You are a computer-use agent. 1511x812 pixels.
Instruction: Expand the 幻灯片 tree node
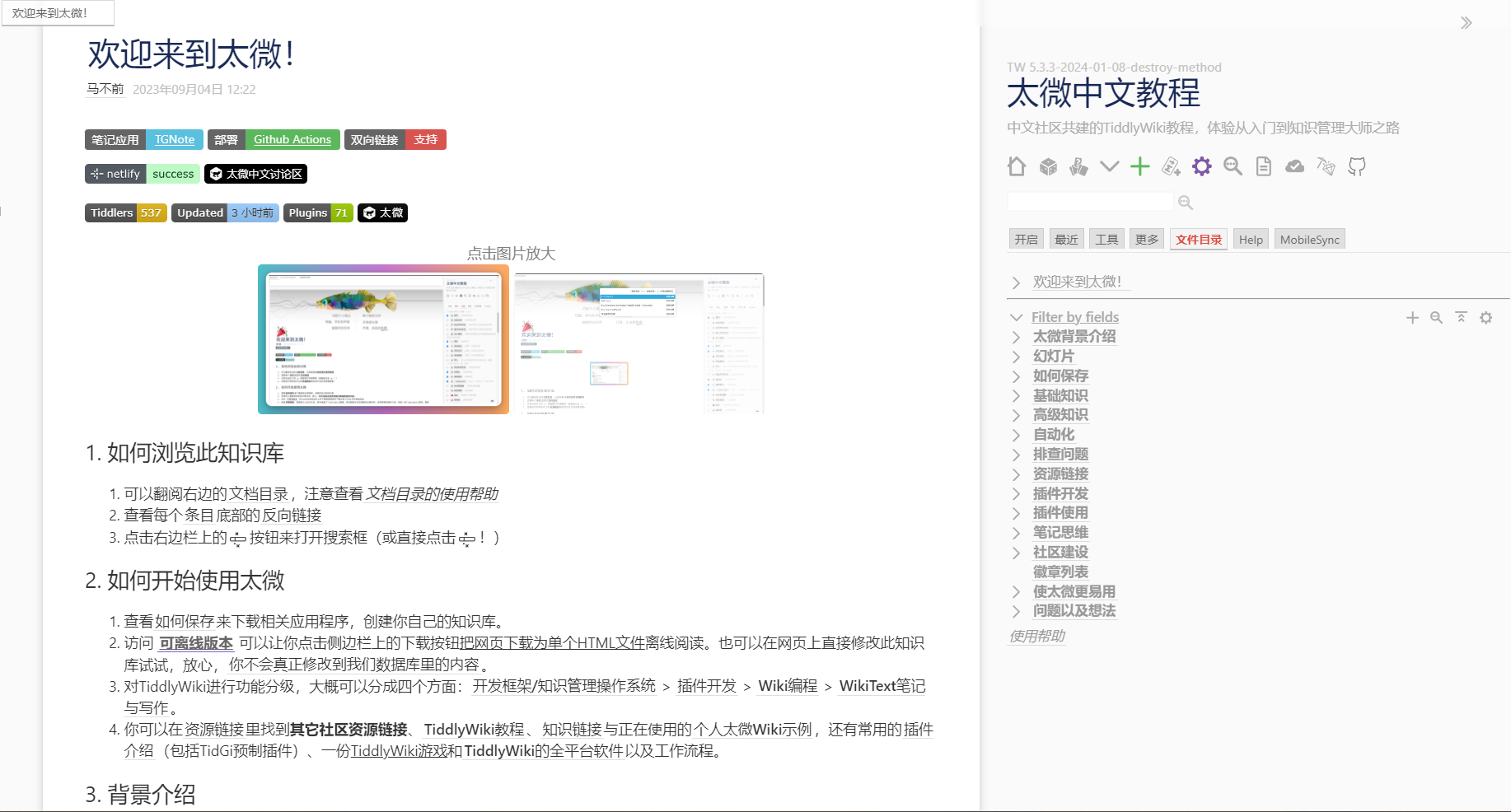coord(1016,357)
